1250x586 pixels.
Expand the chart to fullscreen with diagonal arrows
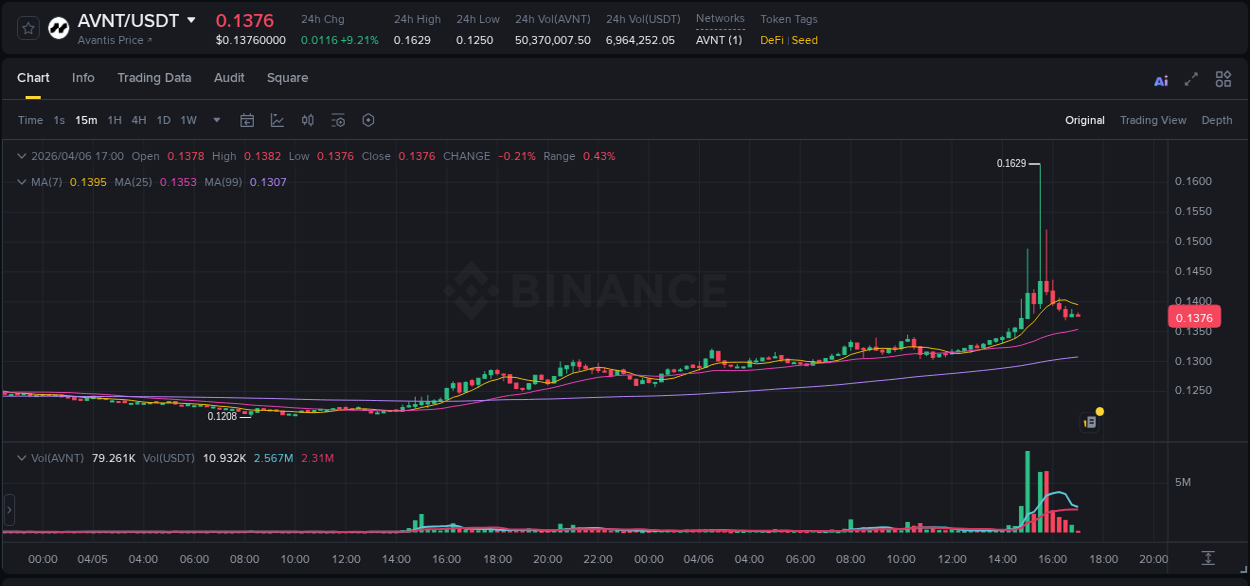point(1190,79)
